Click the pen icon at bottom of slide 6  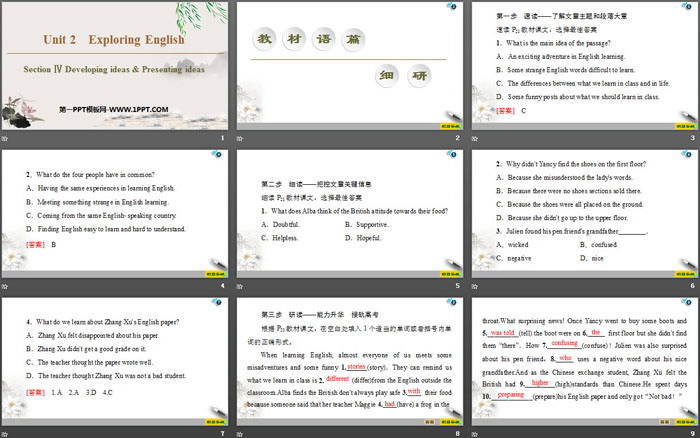coord(688,264)
